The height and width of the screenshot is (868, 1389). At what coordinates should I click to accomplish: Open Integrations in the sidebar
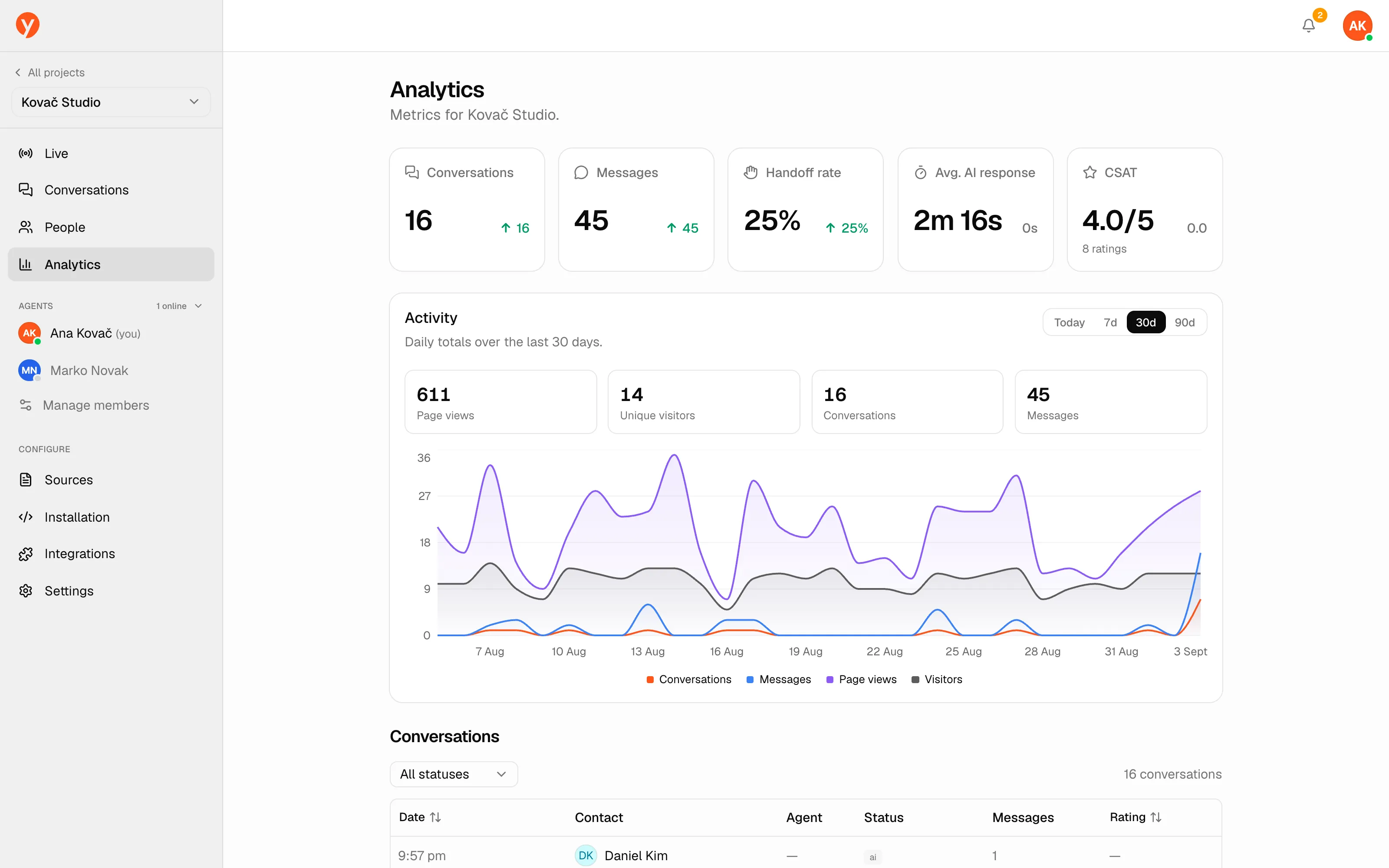(x=111, y=554)
